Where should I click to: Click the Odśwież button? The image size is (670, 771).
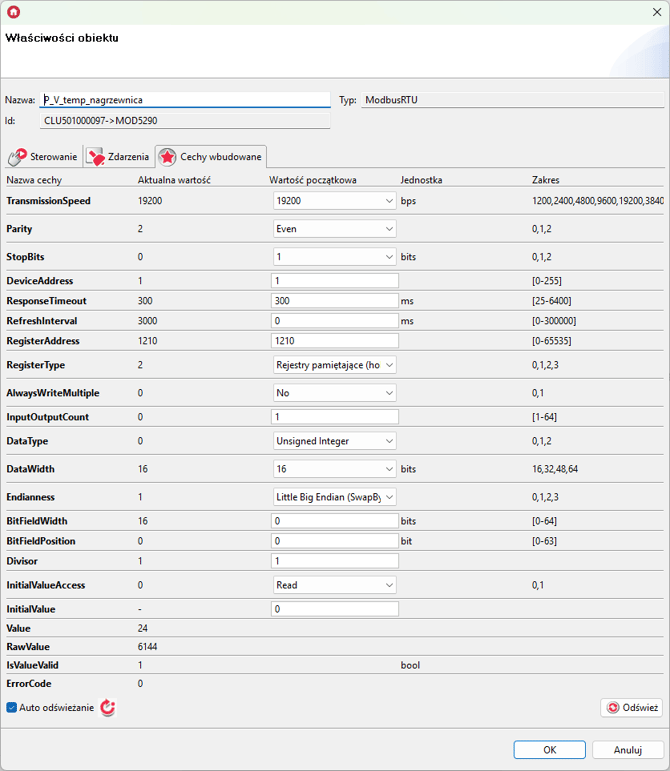click(x=631, y=707)
